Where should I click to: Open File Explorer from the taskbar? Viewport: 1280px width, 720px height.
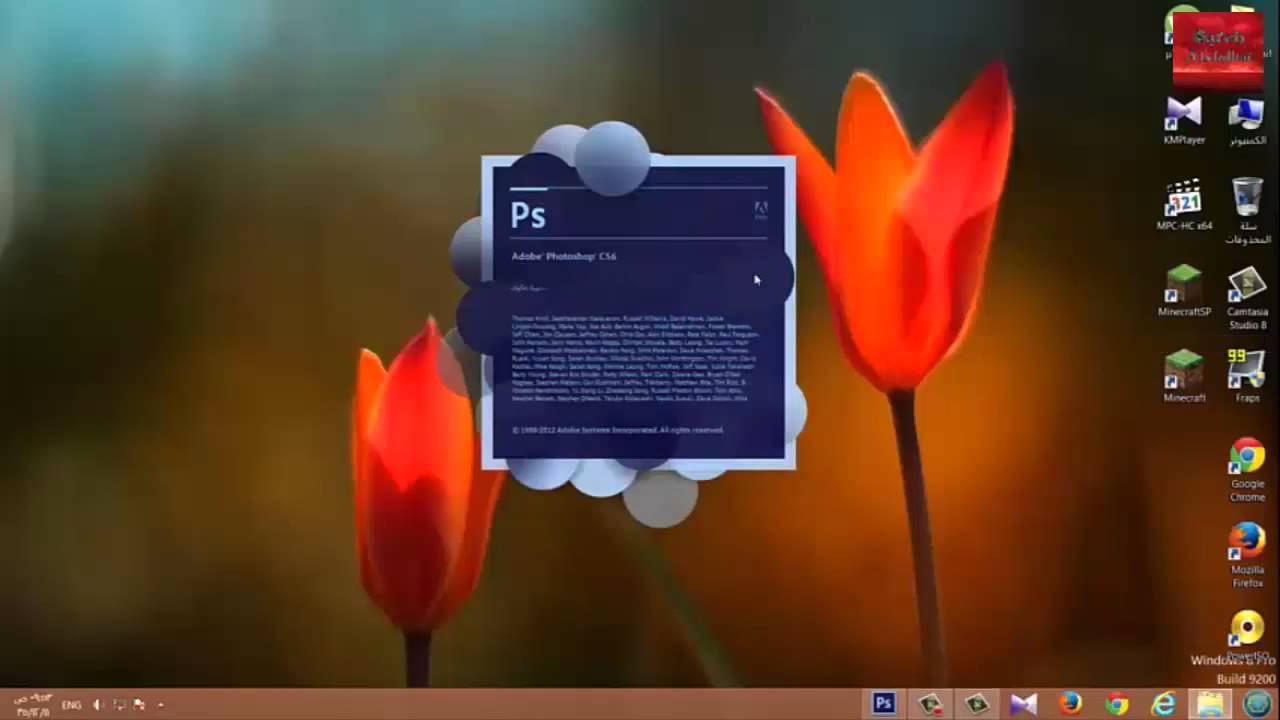(1210, 704)
